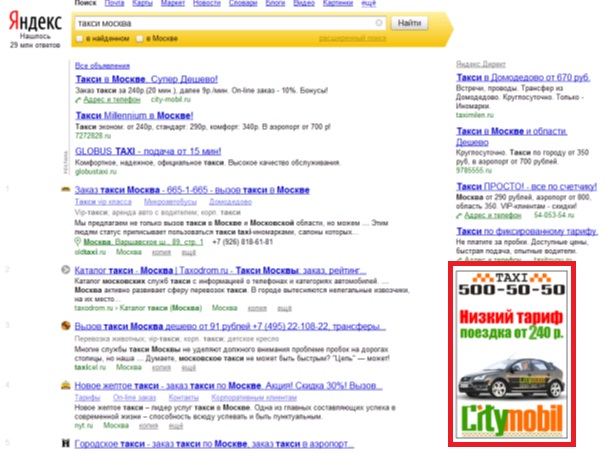Viewport: 606px width, 454px height.
Task: Open the Карты tab
Action: pyautogui.click(x=142, y=3)
